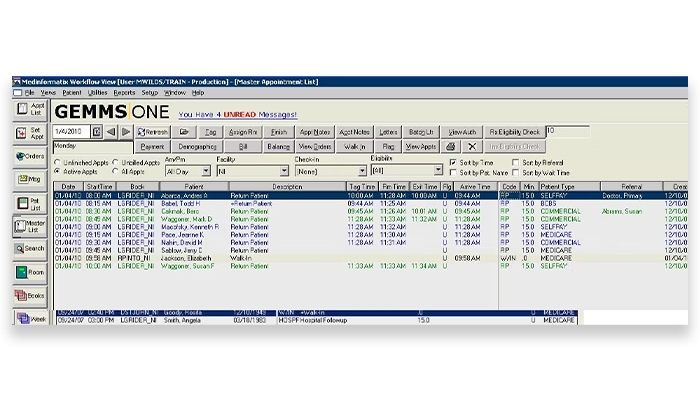Toggle Sort by Time checkbox

[x=453, y=162]
